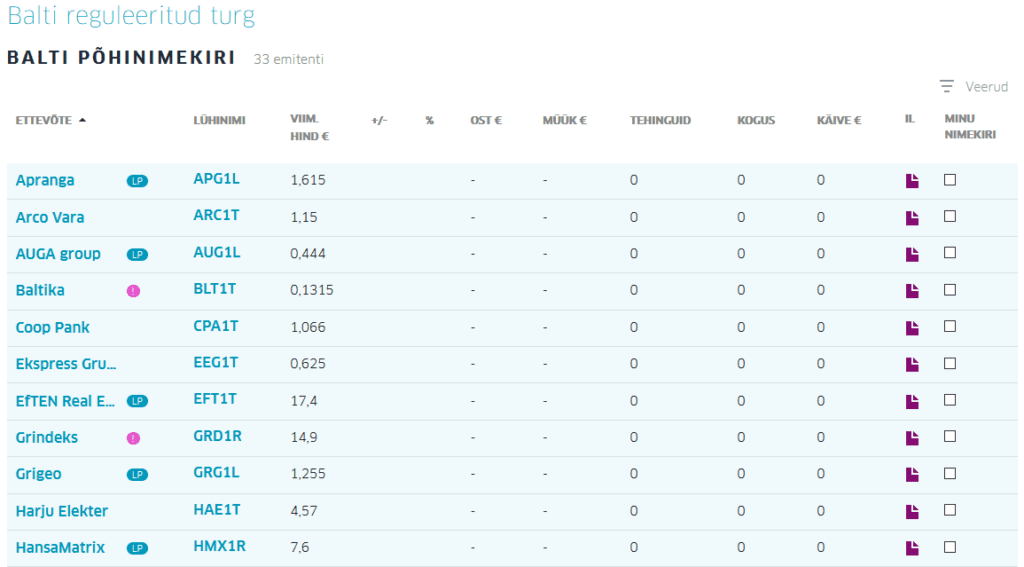Open the HansaMatrix company link
The width and height of the screenshot is (1024, 567).
pyautogui.click(x=60, y=548)
